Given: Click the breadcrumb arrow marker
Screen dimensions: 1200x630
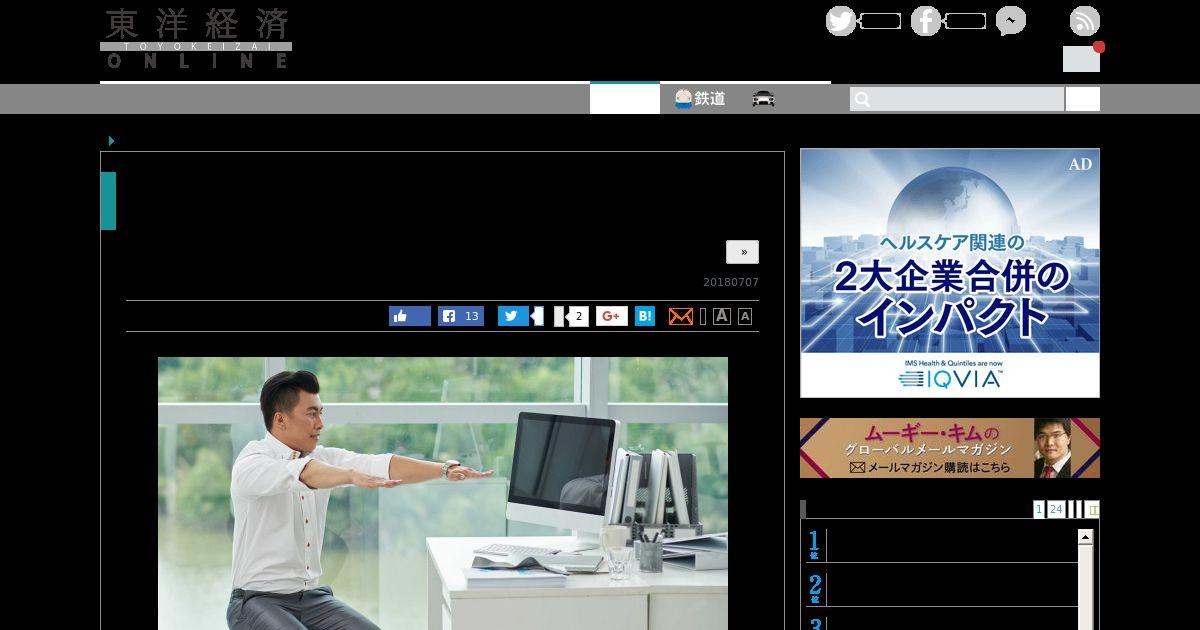Looking at the screenshot, I should 112,141.
